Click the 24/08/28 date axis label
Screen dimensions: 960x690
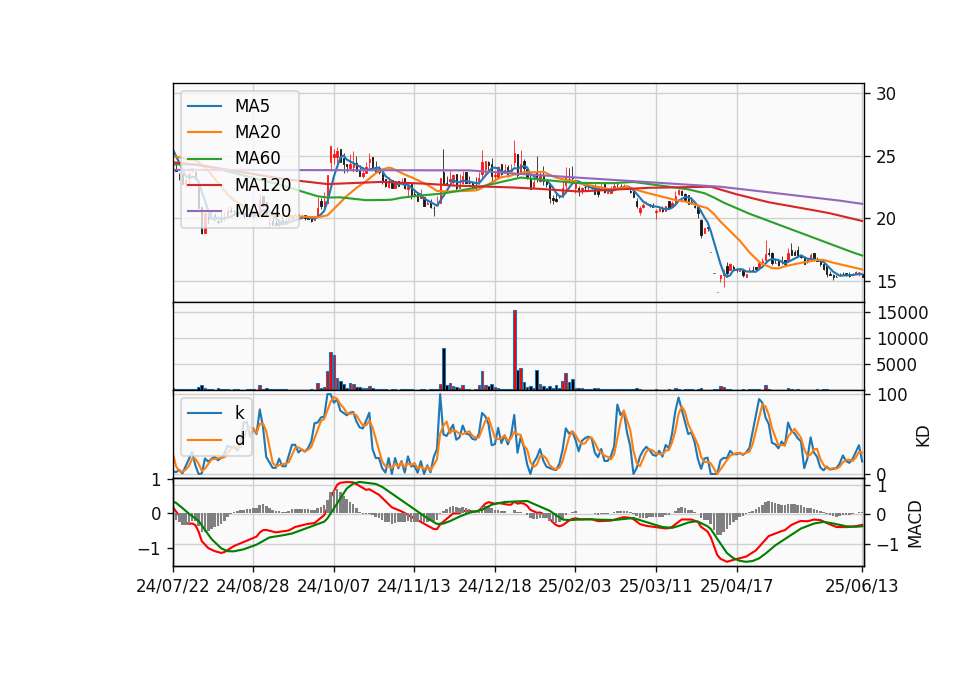[x=253, y=586]
